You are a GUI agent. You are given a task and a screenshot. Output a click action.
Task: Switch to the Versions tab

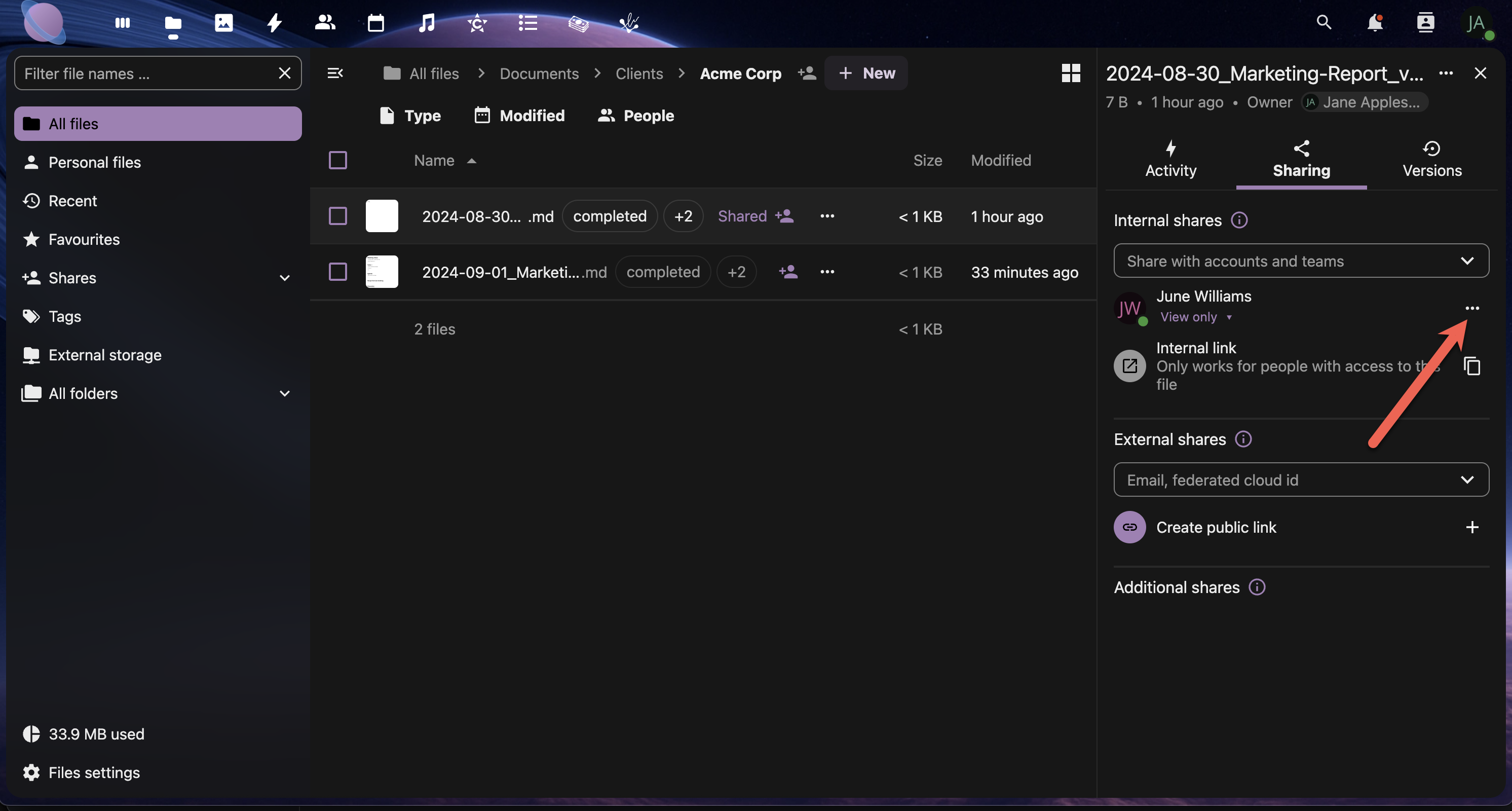1431,159
